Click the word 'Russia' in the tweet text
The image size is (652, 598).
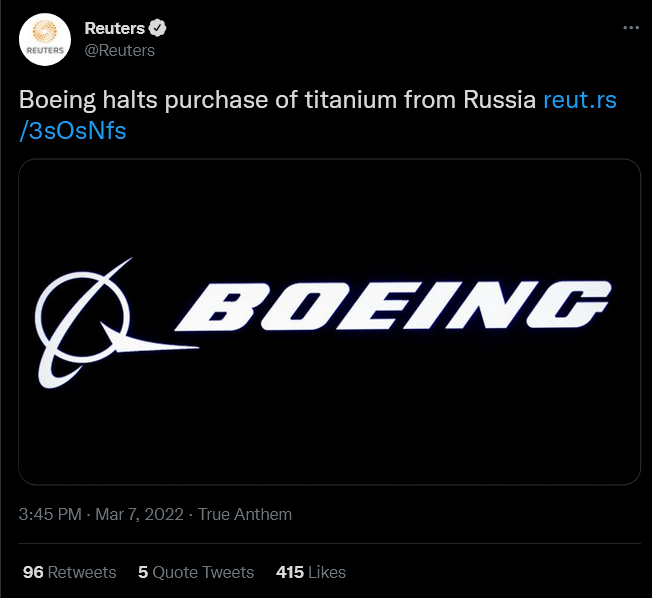pyautogui.click(x=499, y=100)
